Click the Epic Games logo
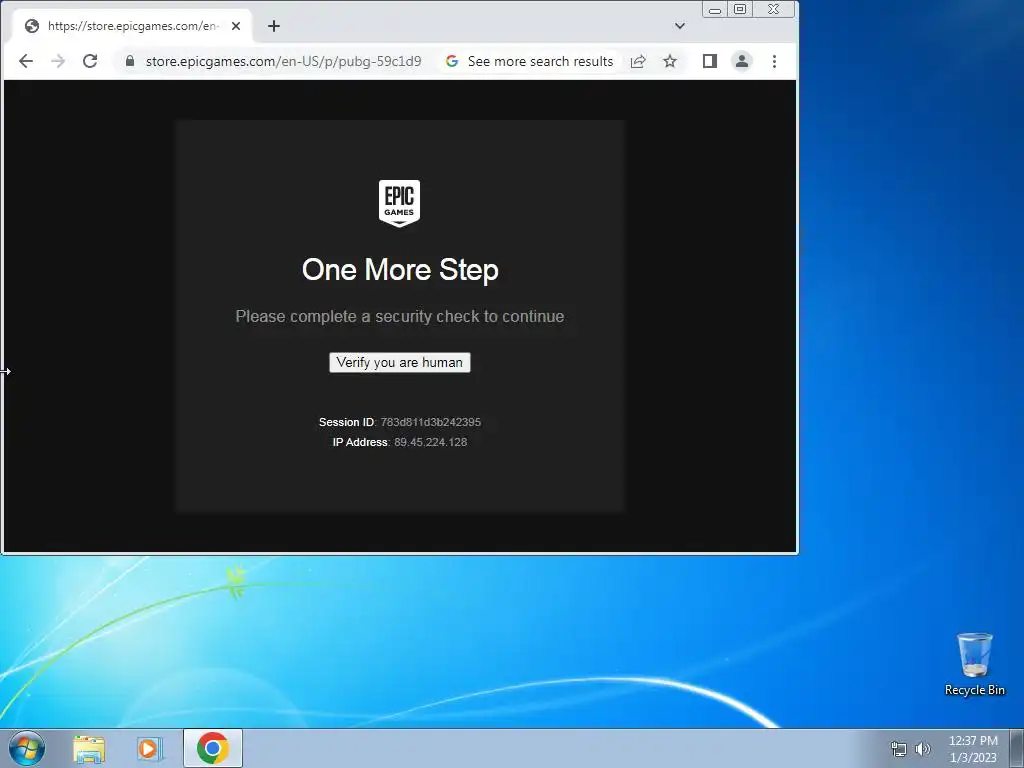 (x=400, y=203)
